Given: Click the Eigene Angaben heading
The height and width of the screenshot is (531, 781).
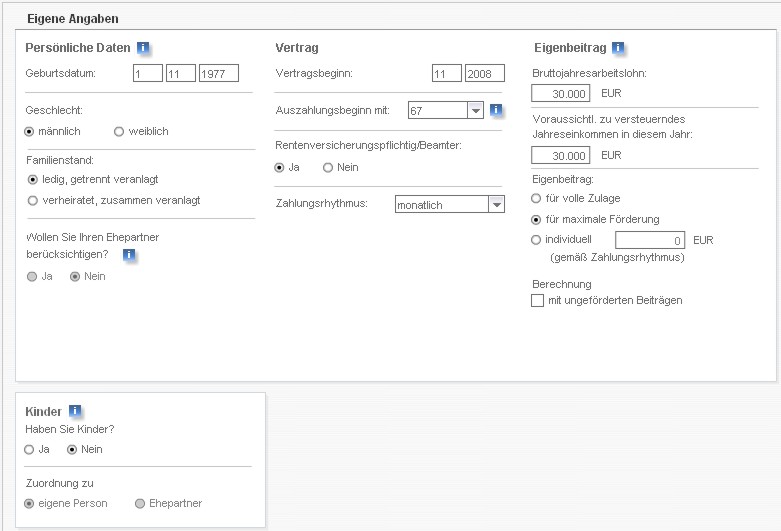Looking at the screenshot, I should (73, 19).
